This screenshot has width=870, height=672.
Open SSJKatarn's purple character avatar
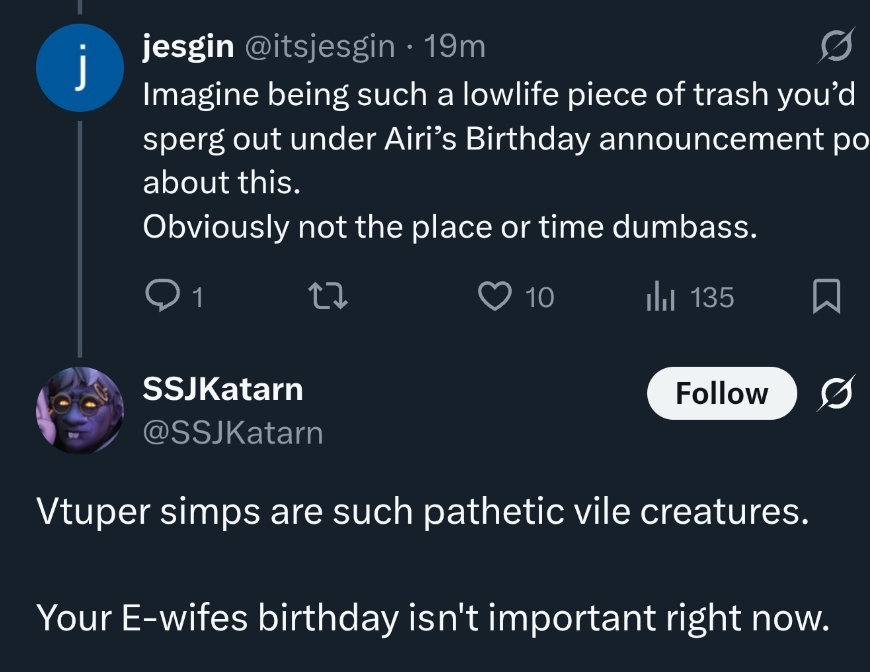[79, 411]
